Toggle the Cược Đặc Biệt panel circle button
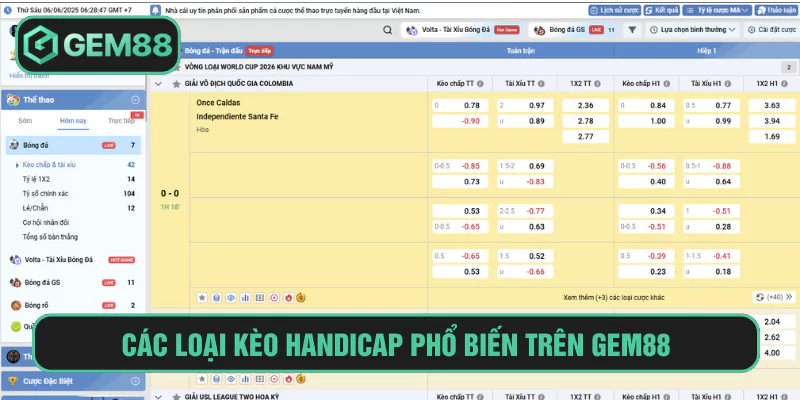The width and height of the screenshot is (800, 400). 135,381
